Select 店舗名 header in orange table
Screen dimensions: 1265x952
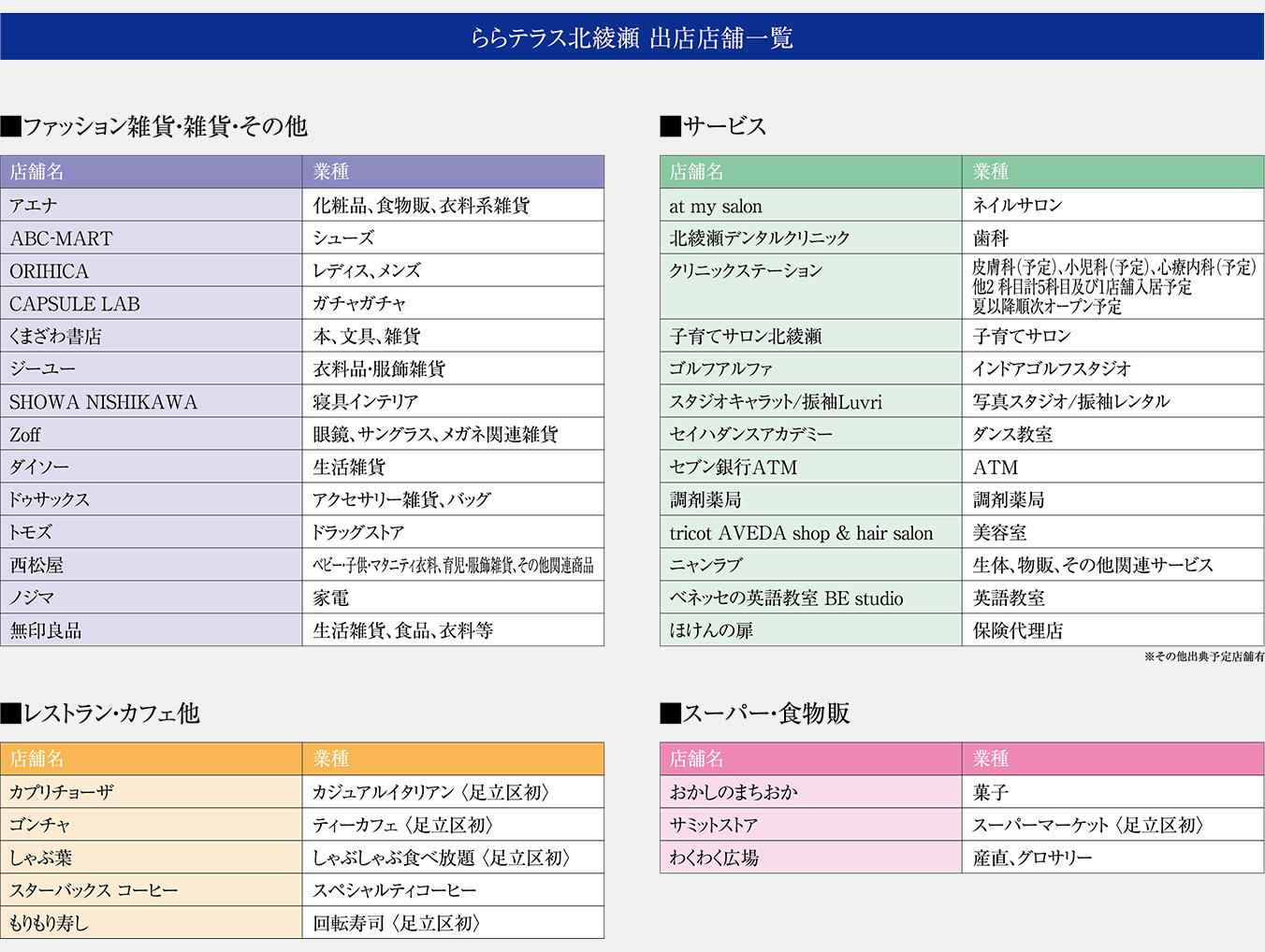coord(152,758)
